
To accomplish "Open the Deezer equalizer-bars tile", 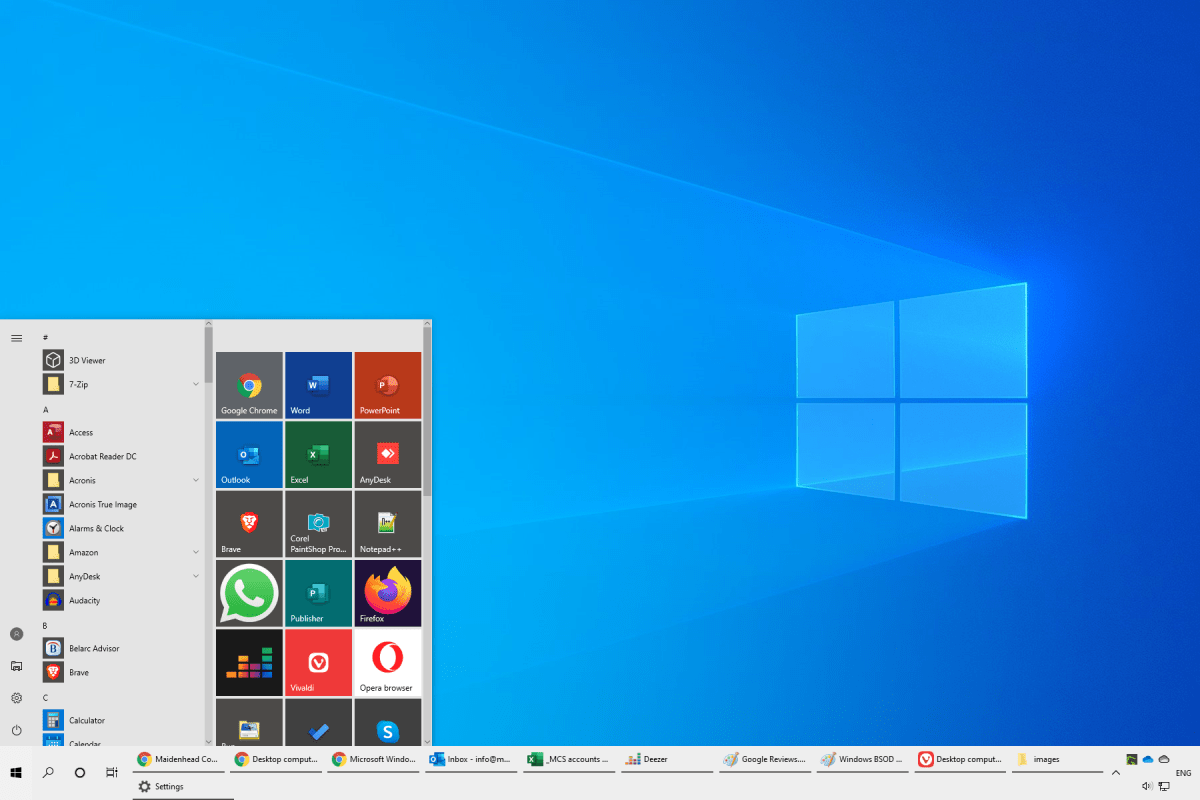I will (249, 662).
